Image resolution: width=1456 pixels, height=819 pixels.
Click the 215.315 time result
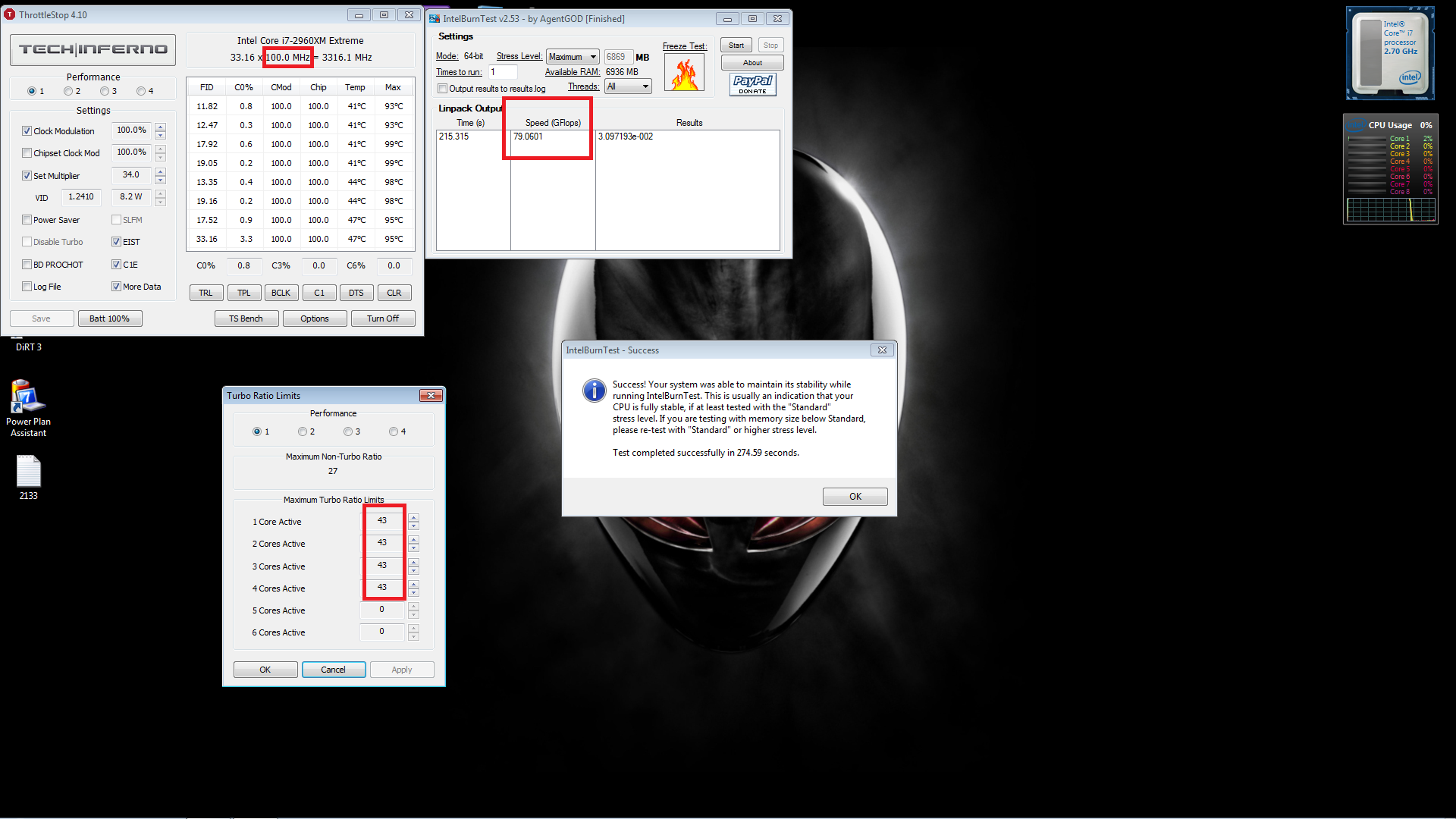coord(454,136)
